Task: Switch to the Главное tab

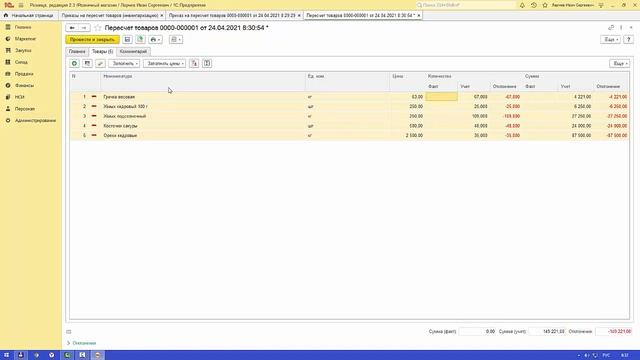Action: click(x=77, y=51)
